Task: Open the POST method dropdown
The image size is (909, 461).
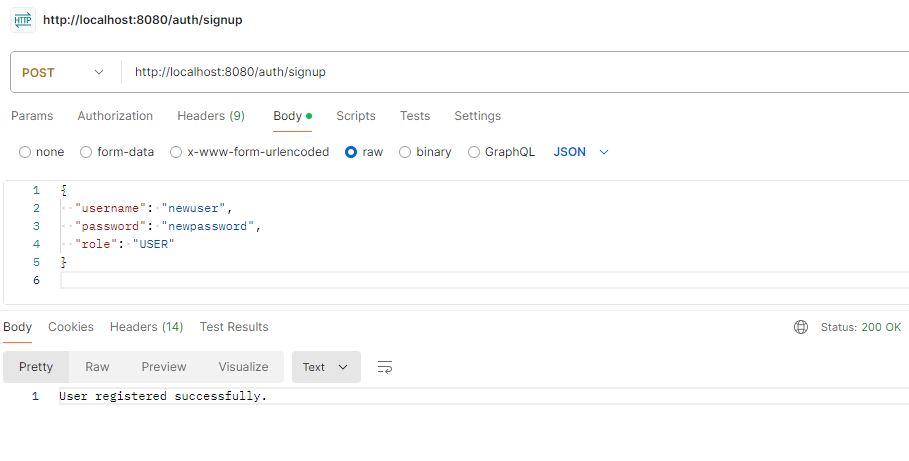Action: (62, 72)
